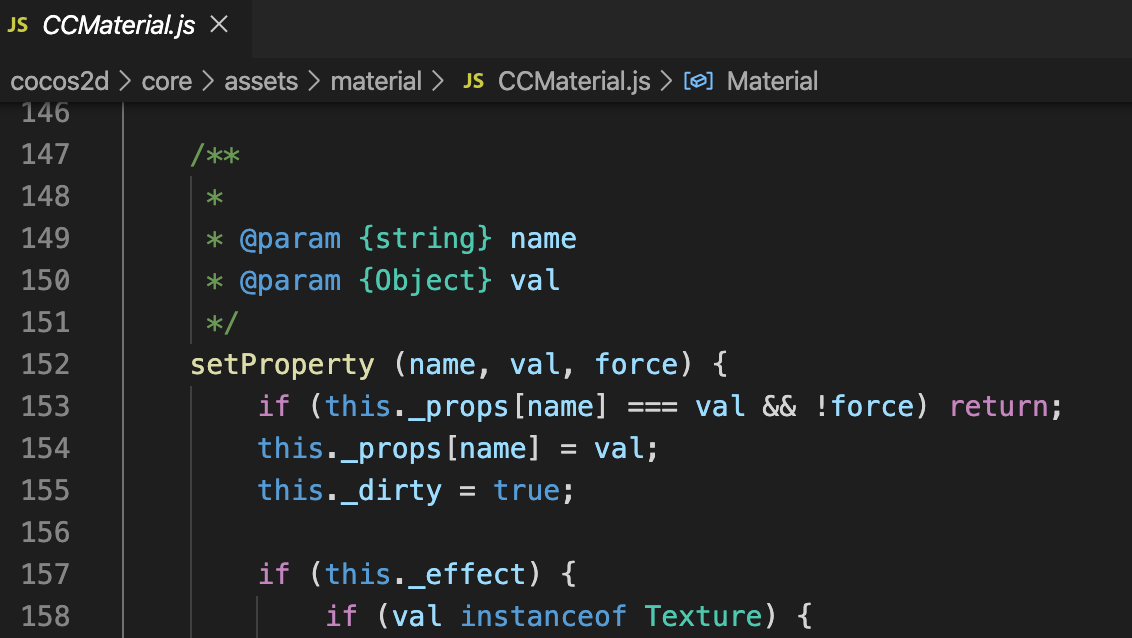
Task: Place cursor on the return keyword
Action: pos(998,406)
